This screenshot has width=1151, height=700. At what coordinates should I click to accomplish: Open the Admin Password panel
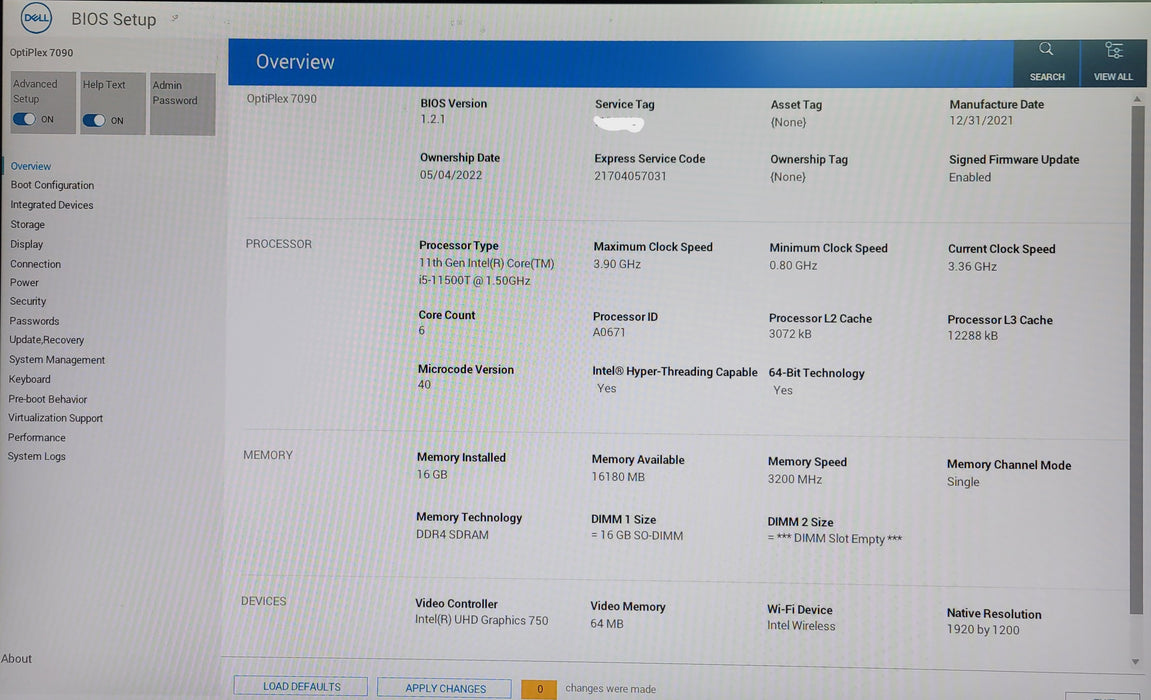point(182,103)
